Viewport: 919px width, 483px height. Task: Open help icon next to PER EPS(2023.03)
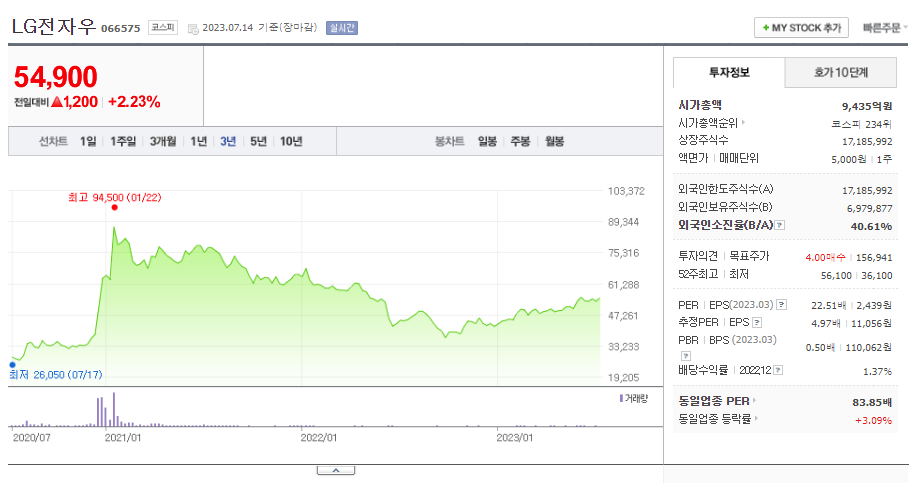pyautogui.click(x=782, y=305)
